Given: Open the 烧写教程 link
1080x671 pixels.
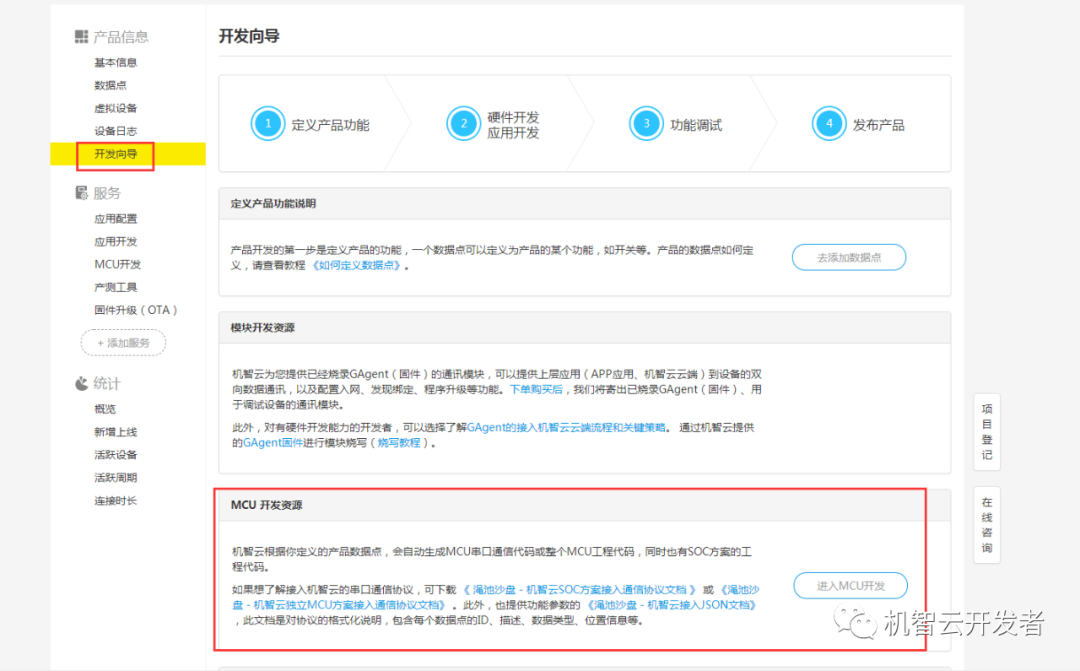Looking at the screenshot, I should 399,443.
